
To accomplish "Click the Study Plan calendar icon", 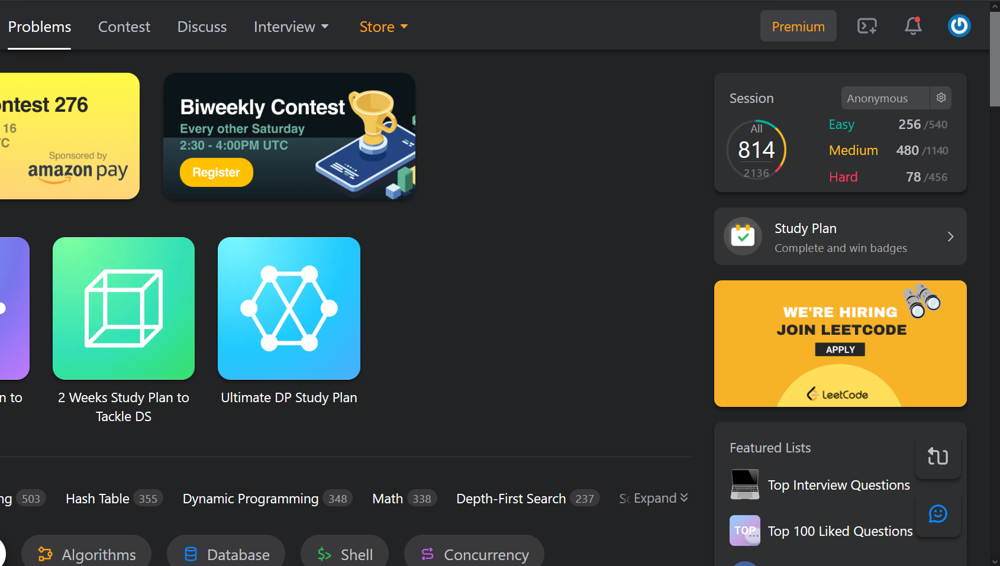I will click(742, 236).
